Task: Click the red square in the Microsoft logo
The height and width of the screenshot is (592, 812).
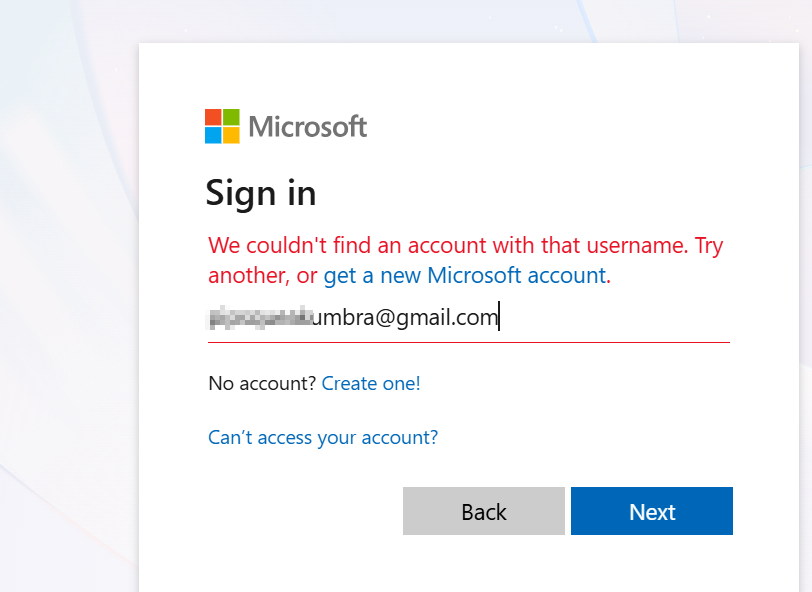Action: (213, 117)
